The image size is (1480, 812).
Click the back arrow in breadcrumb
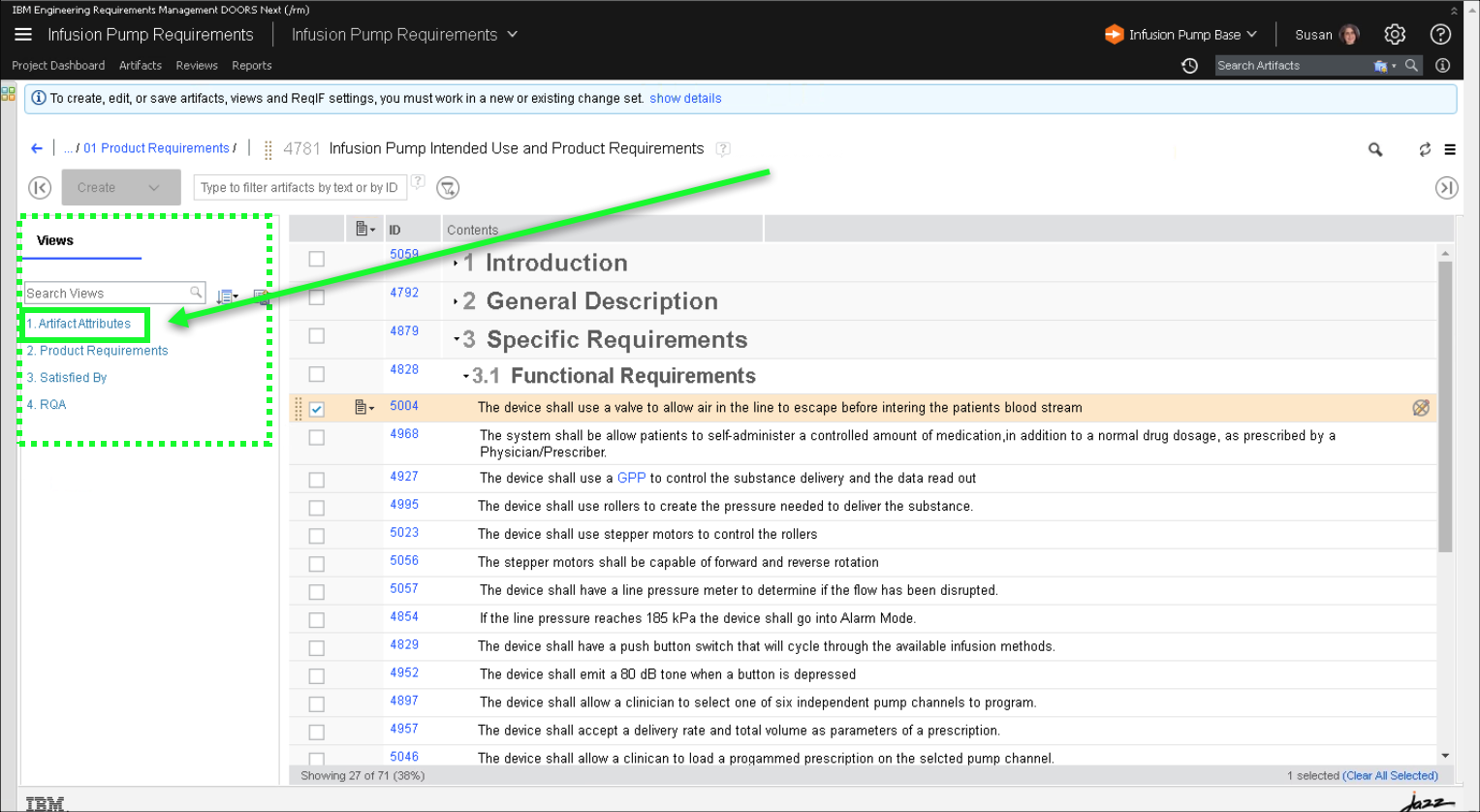coord(37,148)
